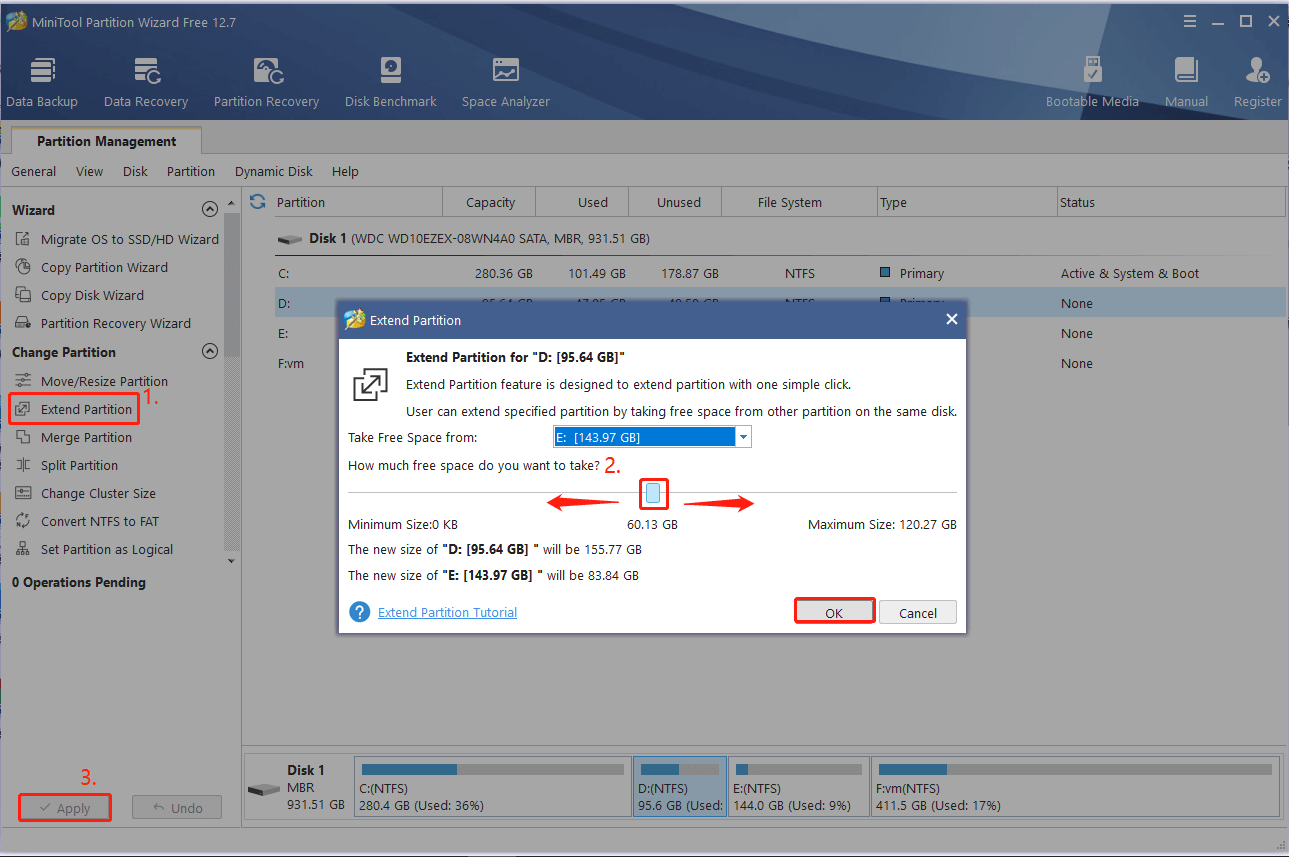
Task: Select E:(NTFS) block in disk map
Action: click(797, 786)
